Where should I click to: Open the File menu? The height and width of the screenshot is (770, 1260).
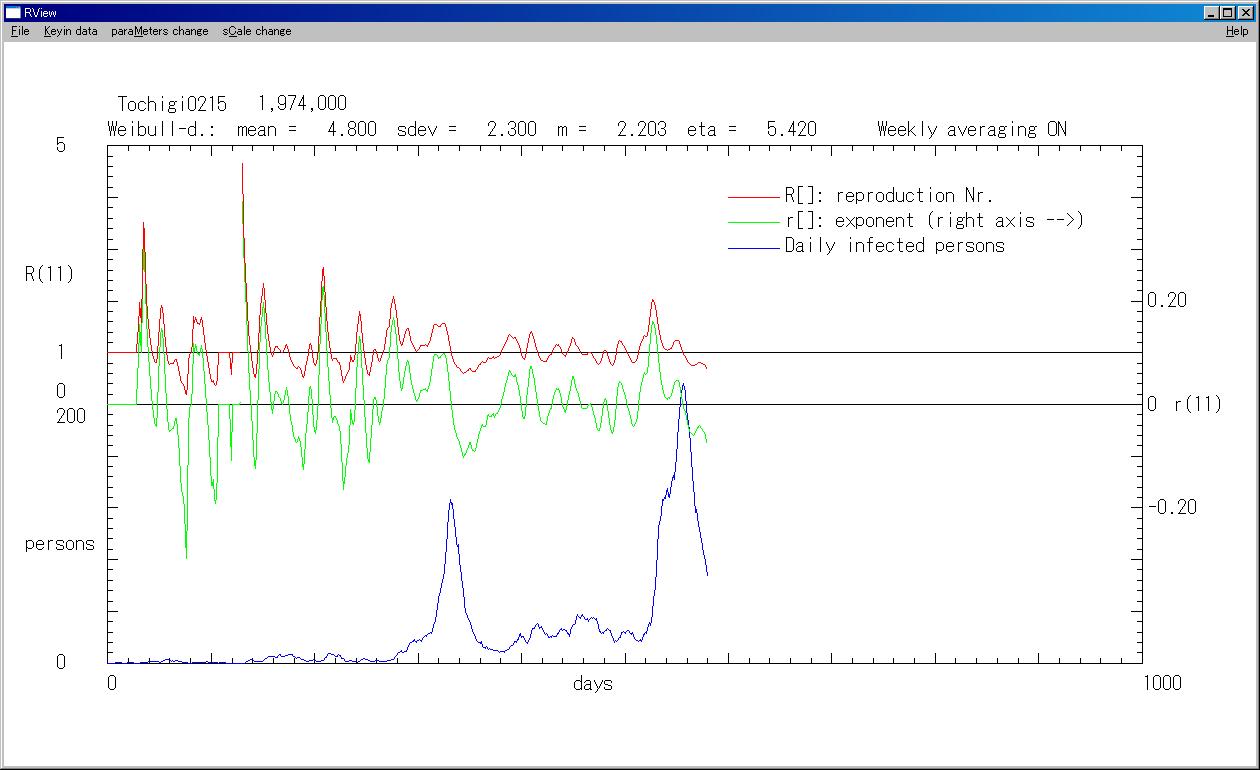click(x=20, y=31)
